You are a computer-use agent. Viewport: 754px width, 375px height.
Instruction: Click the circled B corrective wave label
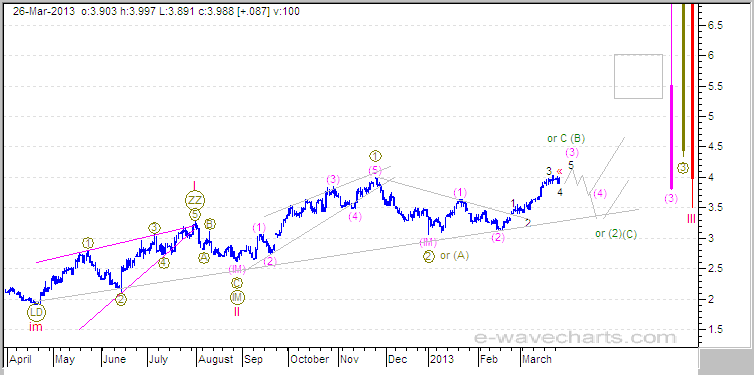pyautogui.click(x=210, y=224)
